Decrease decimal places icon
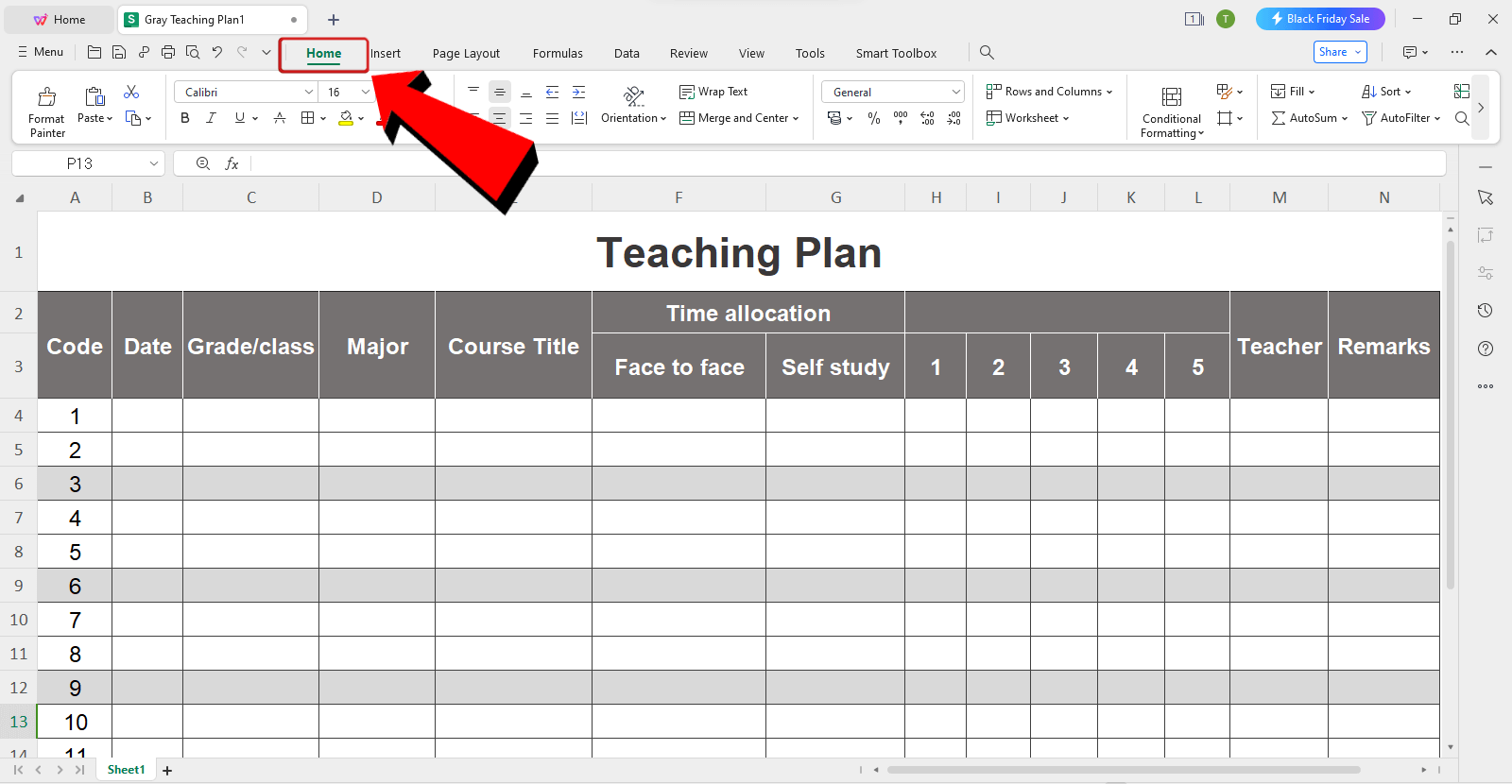 coord(954,118)
